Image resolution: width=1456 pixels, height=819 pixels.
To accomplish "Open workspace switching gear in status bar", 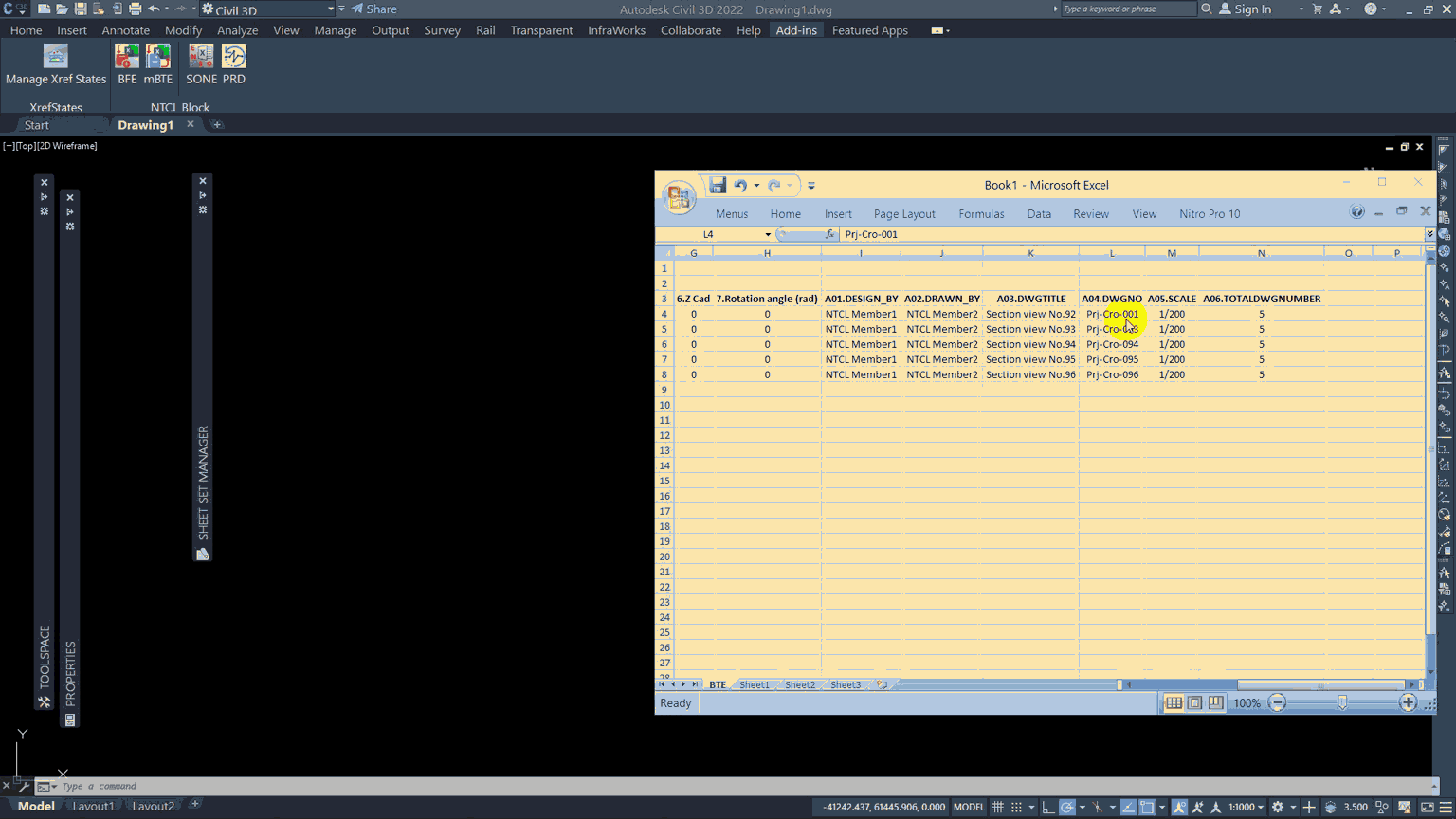I will point(1278,807).
